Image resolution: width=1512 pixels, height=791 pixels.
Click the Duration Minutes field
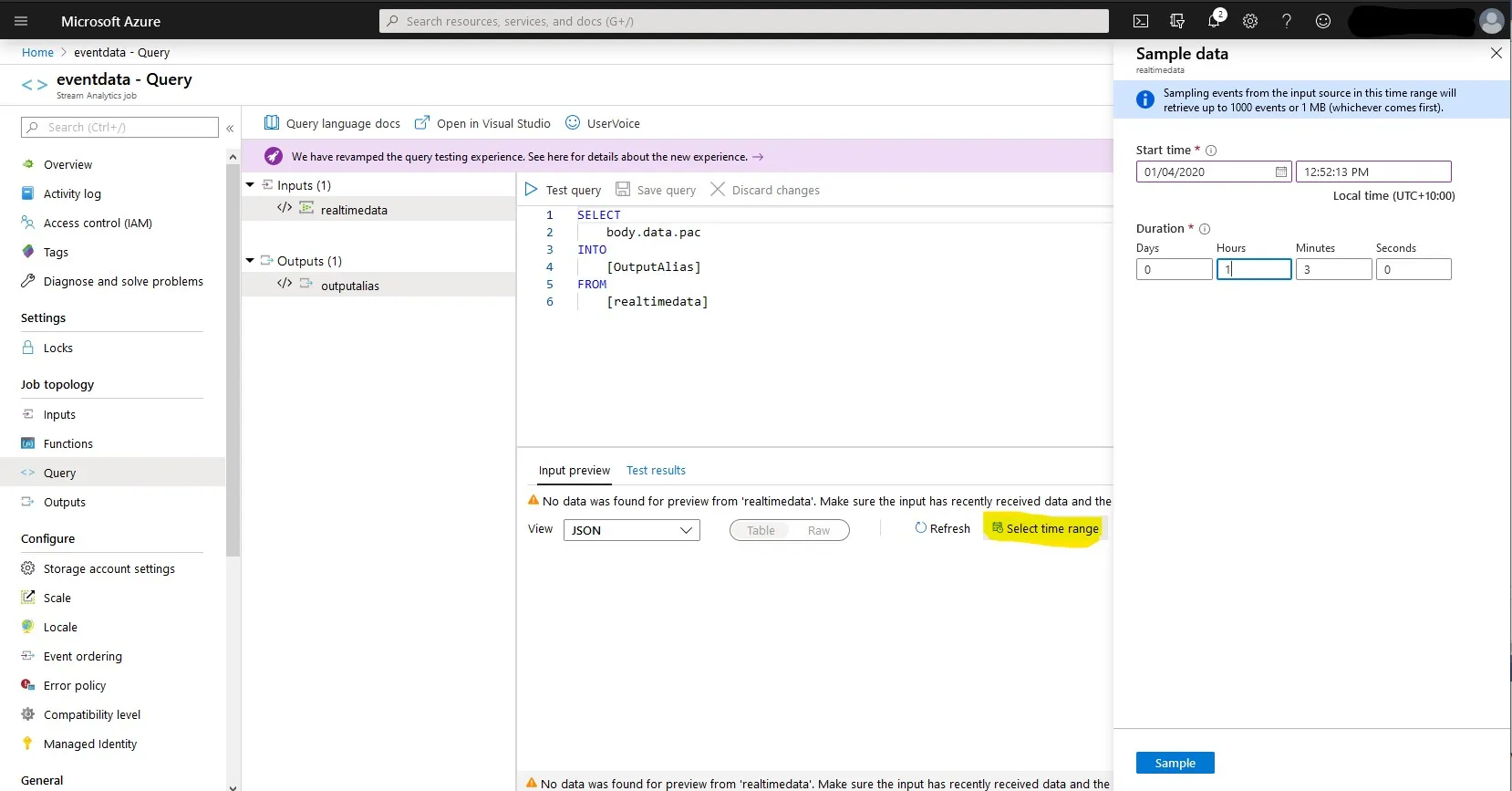tap(1334, 269)
